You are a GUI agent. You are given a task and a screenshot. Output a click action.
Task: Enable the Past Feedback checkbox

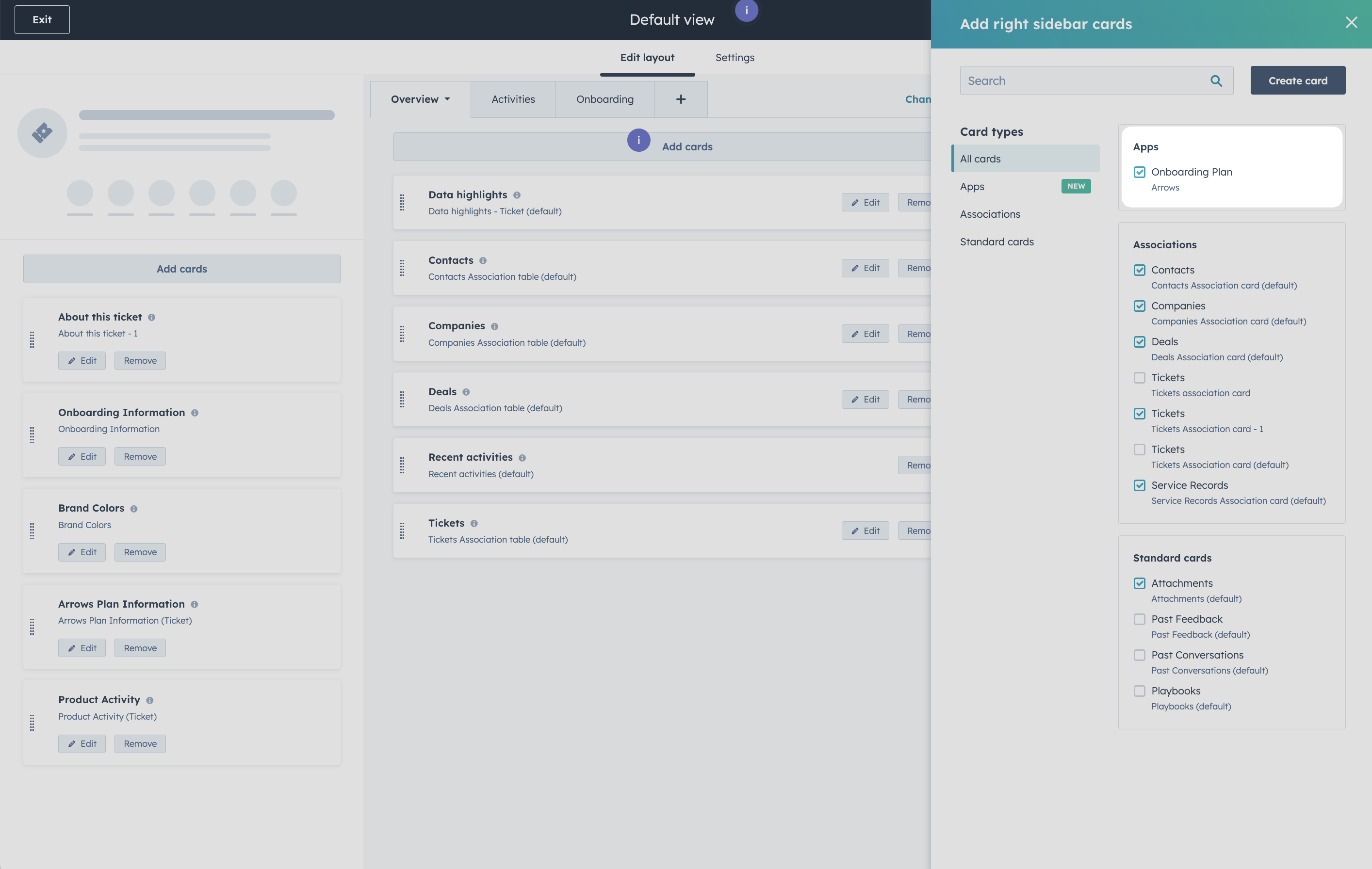1139,619
